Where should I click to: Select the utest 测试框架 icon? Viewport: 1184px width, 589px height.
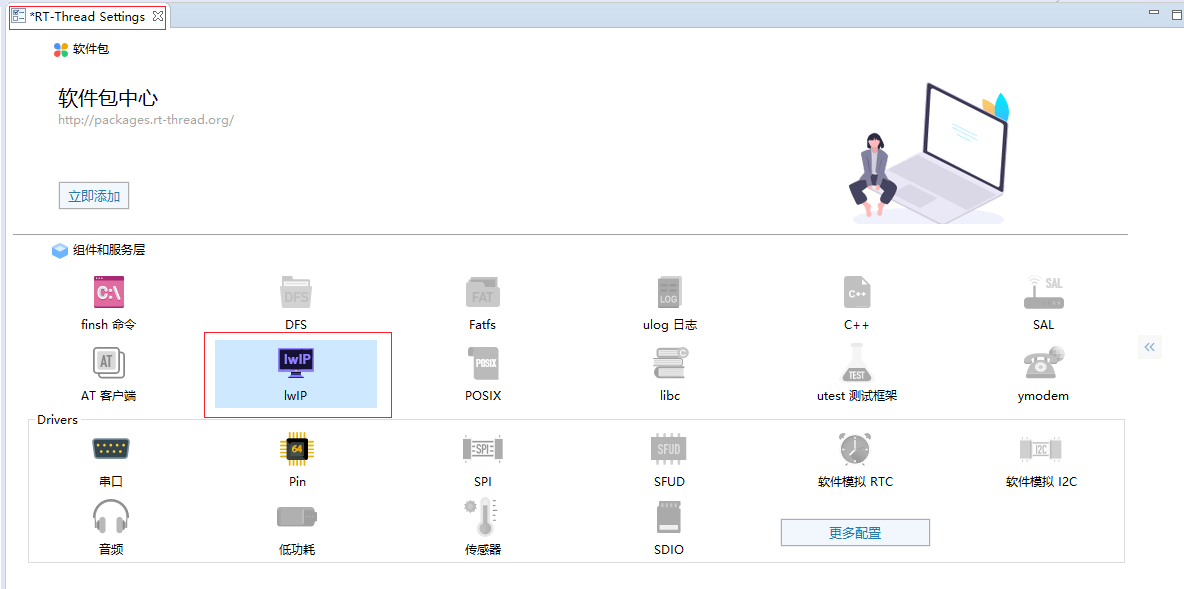coord(855,372)
